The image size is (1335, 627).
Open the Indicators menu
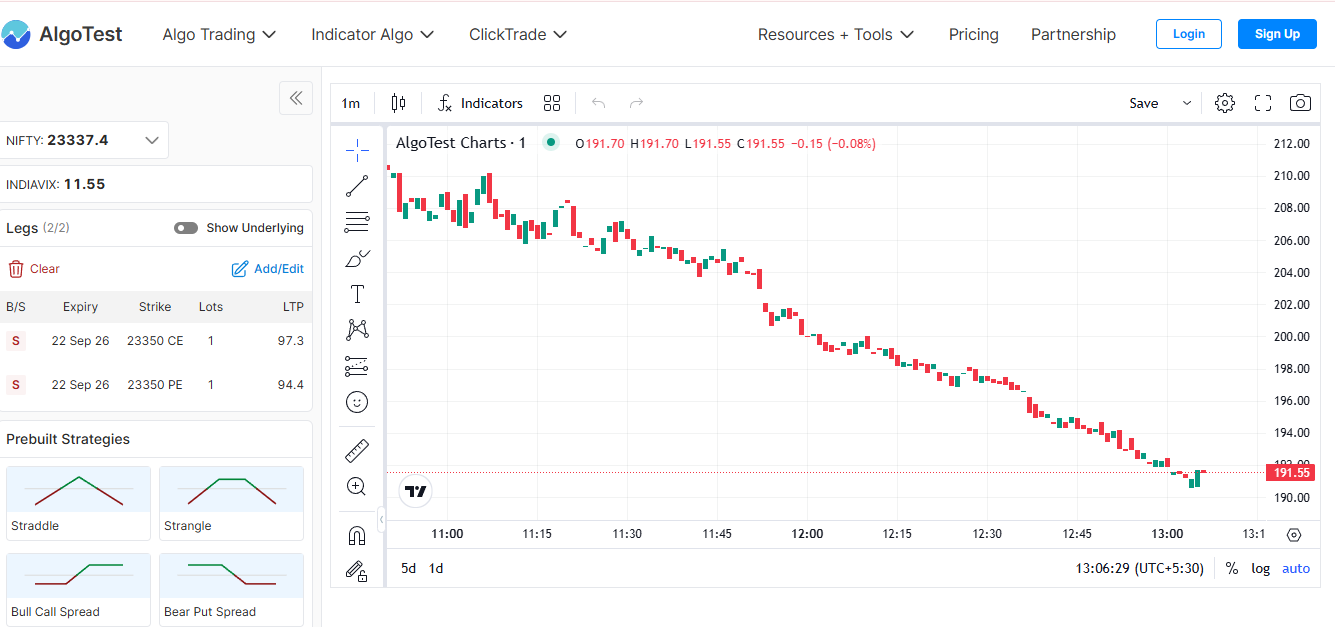tap(480, 103)
